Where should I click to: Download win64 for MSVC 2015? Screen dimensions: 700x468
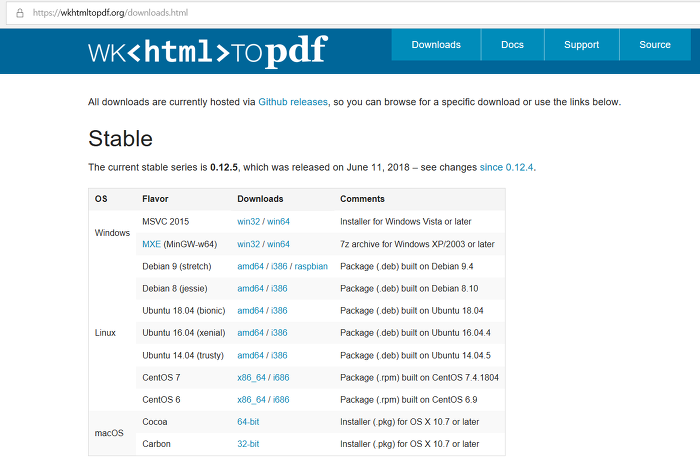point(278,221)
